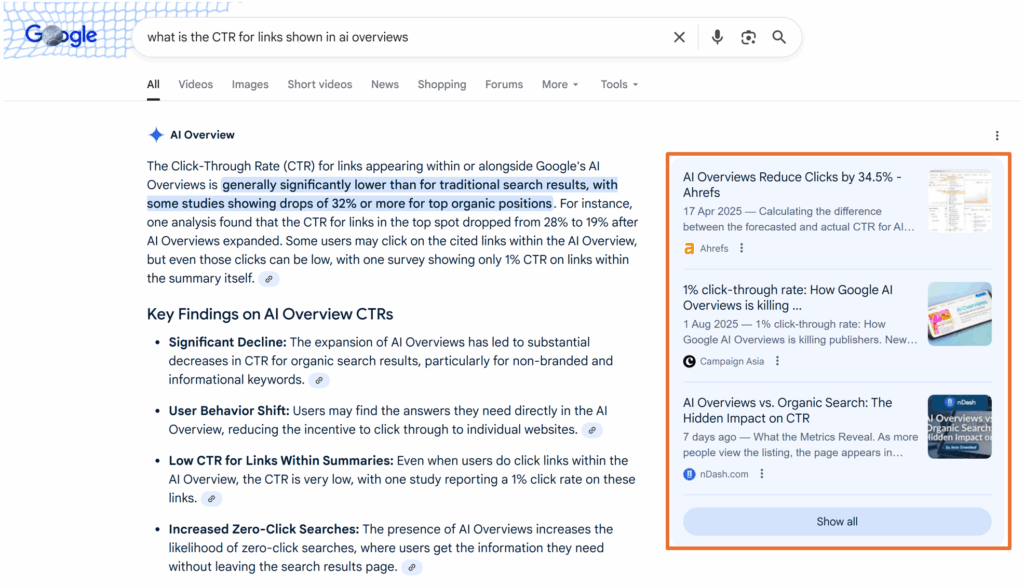Image resolution: width=1024 pixels, height=588 pixels.
Task: Open link chip after Zero-Click Searches bullet
Action: pyautogui.click(x=411, y=567)
